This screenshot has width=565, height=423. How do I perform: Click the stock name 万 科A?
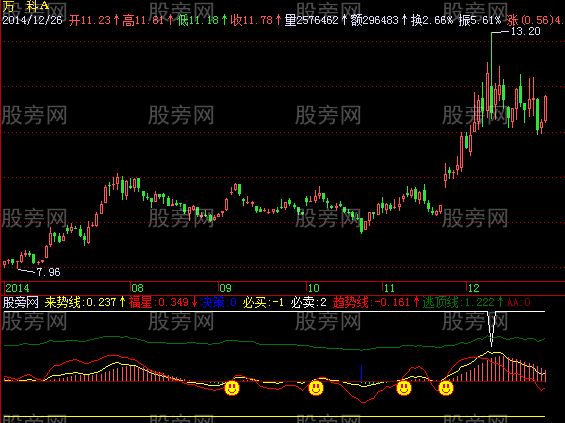tap(26, 6)
